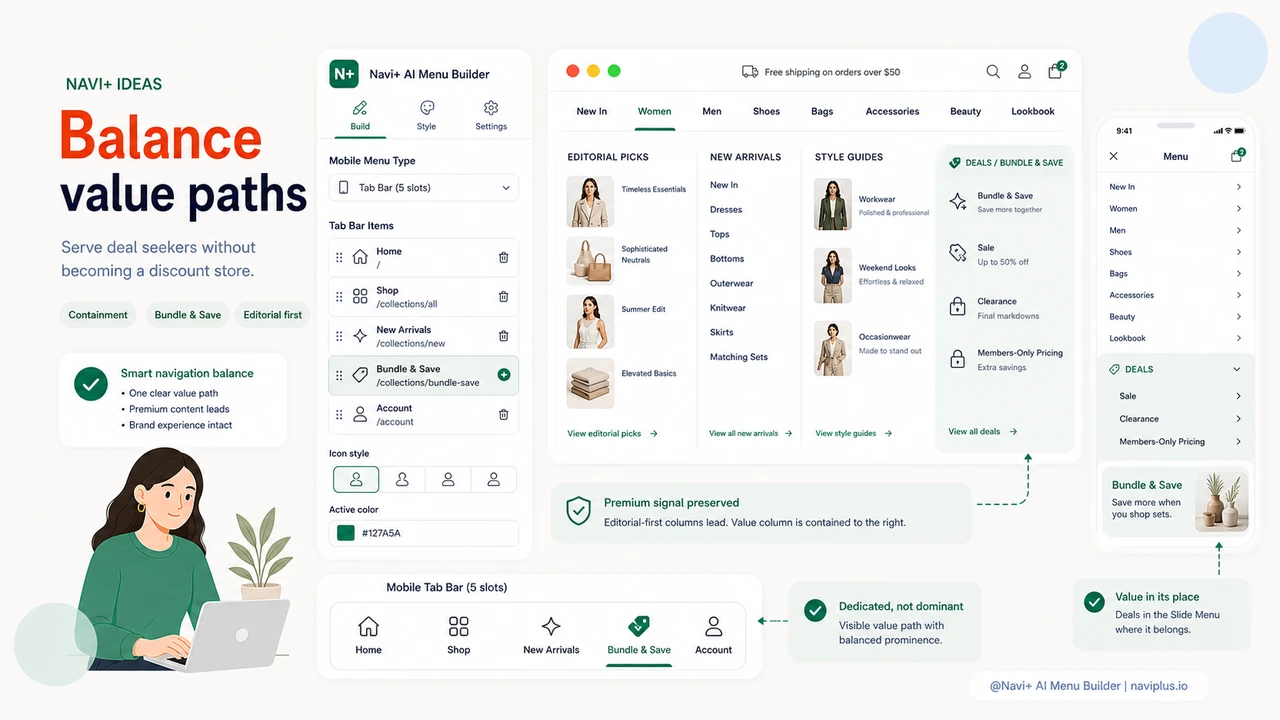This screenshot has height=720, width=1280.
Task: Open the Settings tab
Action: click(x=491, y=116)
